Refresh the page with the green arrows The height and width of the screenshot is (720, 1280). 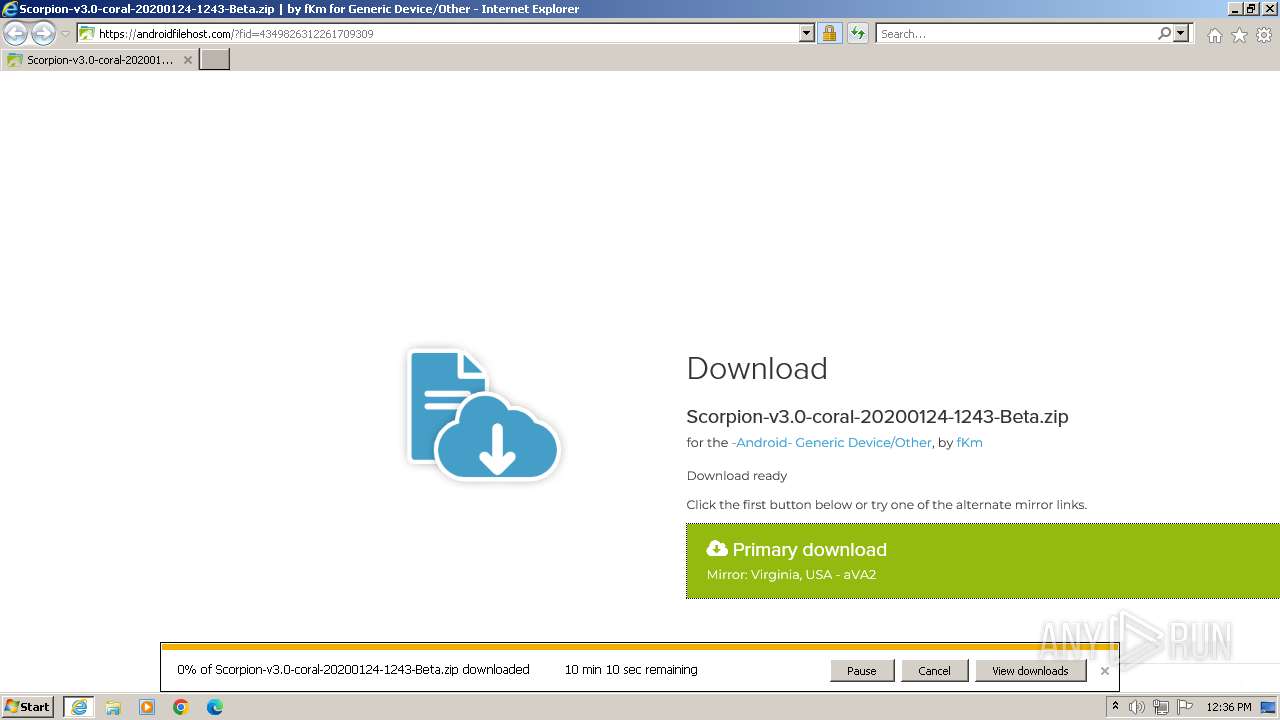click(x=858, y=33)
